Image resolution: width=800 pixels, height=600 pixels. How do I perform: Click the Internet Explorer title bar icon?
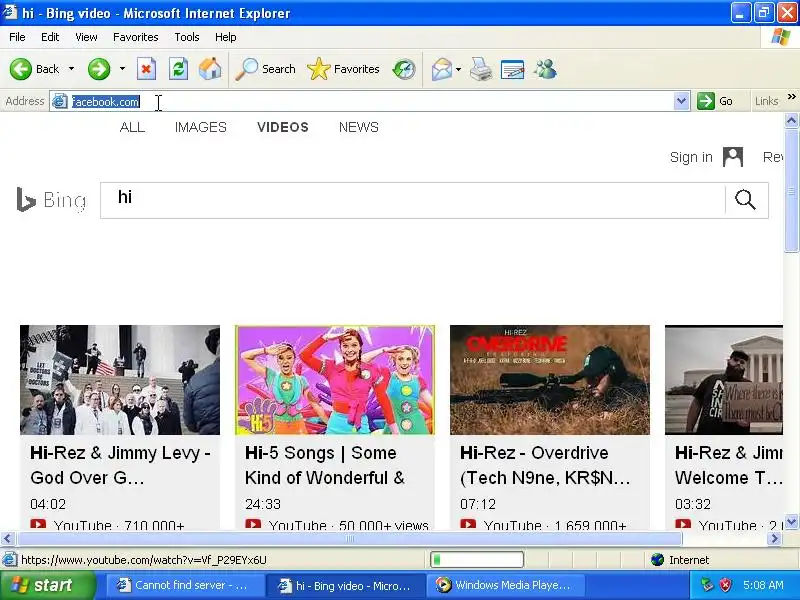tap(10, 12)
